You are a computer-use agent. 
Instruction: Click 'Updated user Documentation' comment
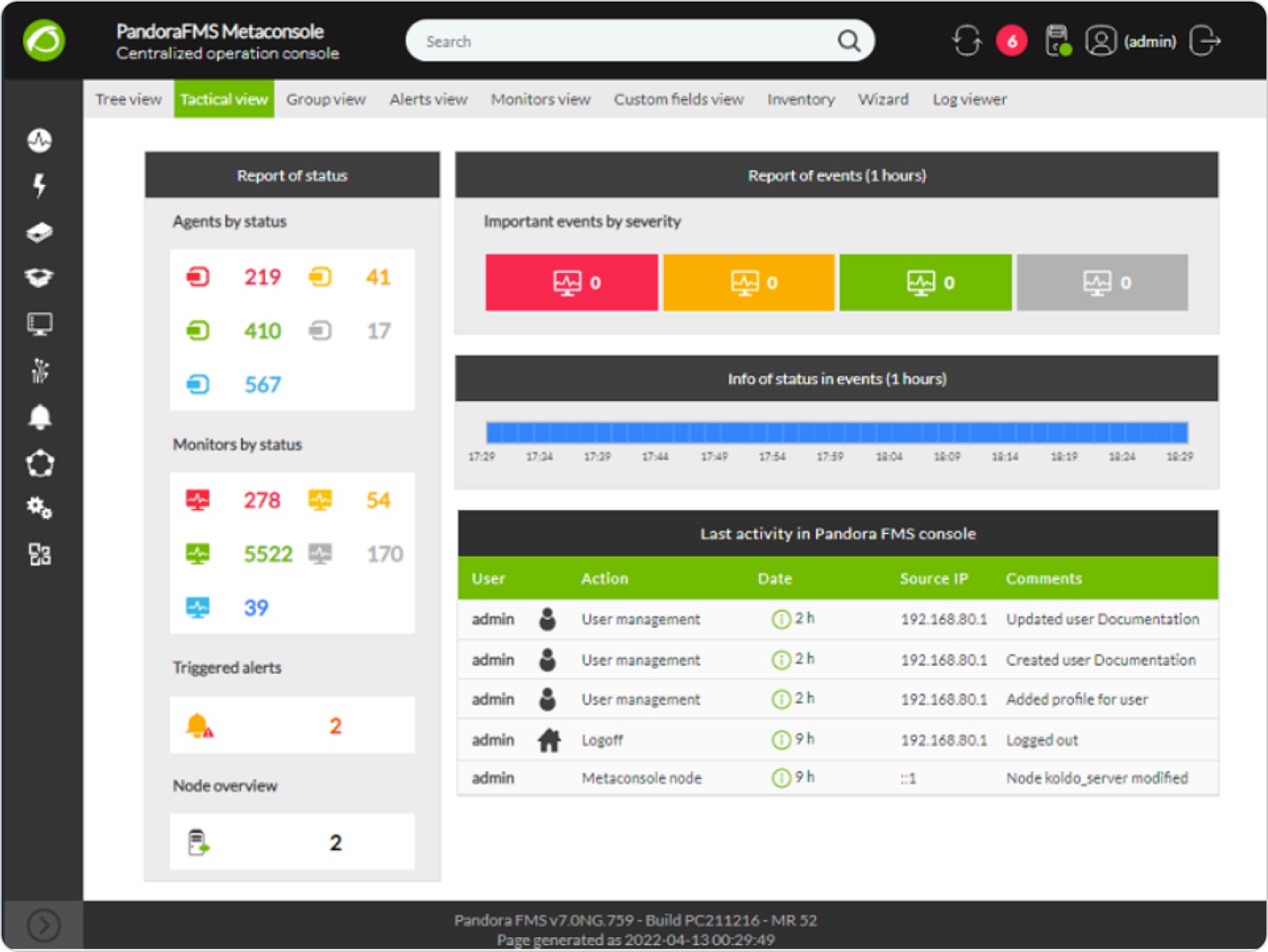[1103, 619]
